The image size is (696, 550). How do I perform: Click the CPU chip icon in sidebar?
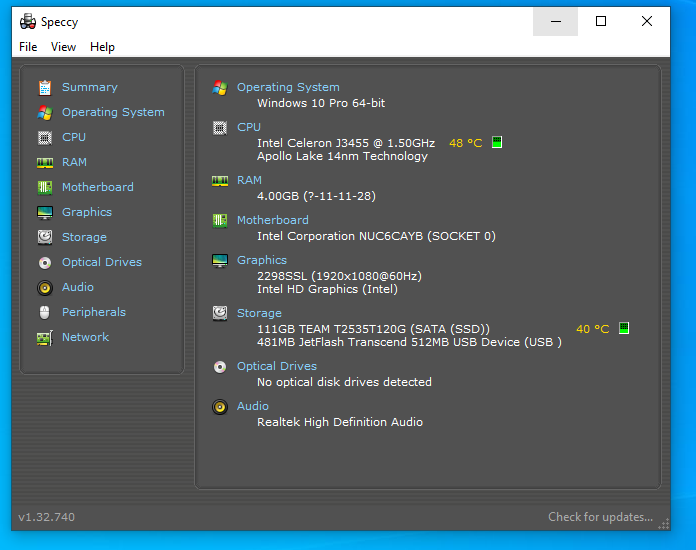(x=44, y=137)
